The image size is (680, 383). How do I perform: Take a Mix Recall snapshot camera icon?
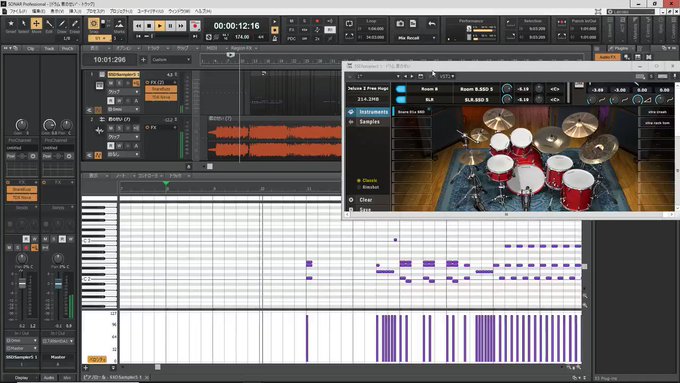click(400, 23)
